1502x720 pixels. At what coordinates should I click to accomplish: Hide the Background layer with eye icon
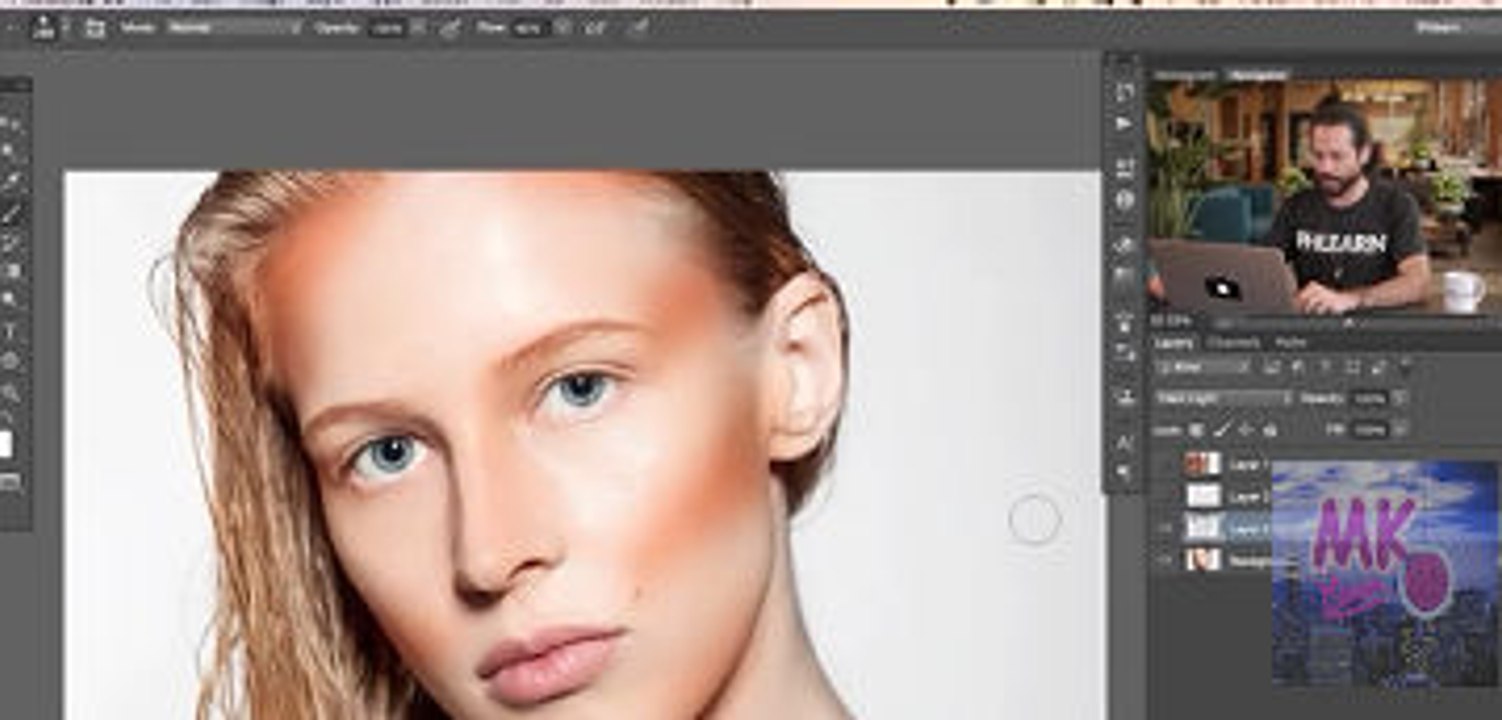[x=1165, y=560]
